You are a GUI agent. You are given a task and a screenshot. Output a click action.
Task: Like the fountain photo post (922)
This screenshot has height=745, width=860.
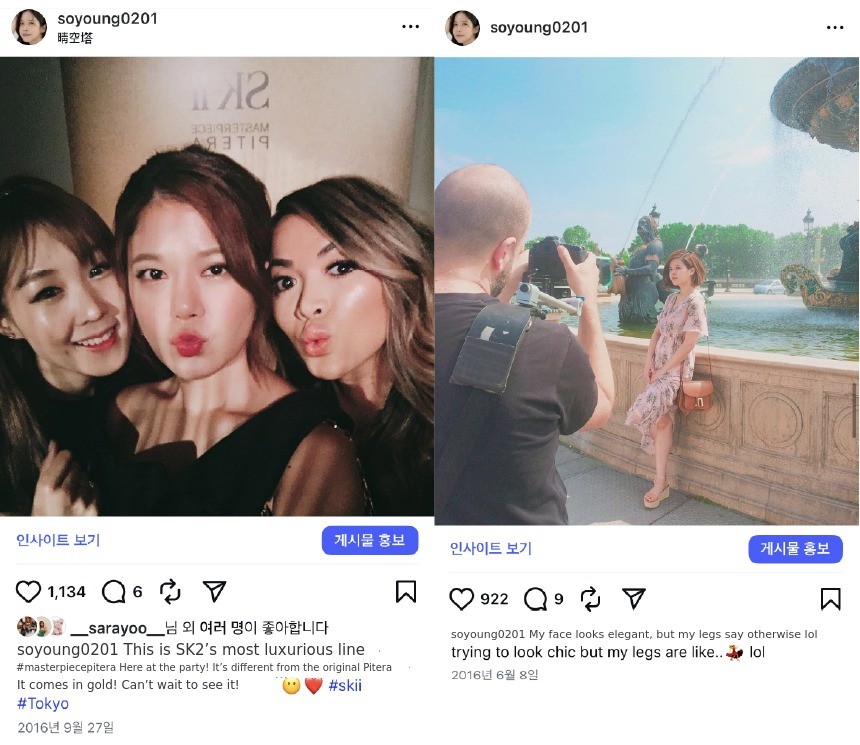point(461,599)
